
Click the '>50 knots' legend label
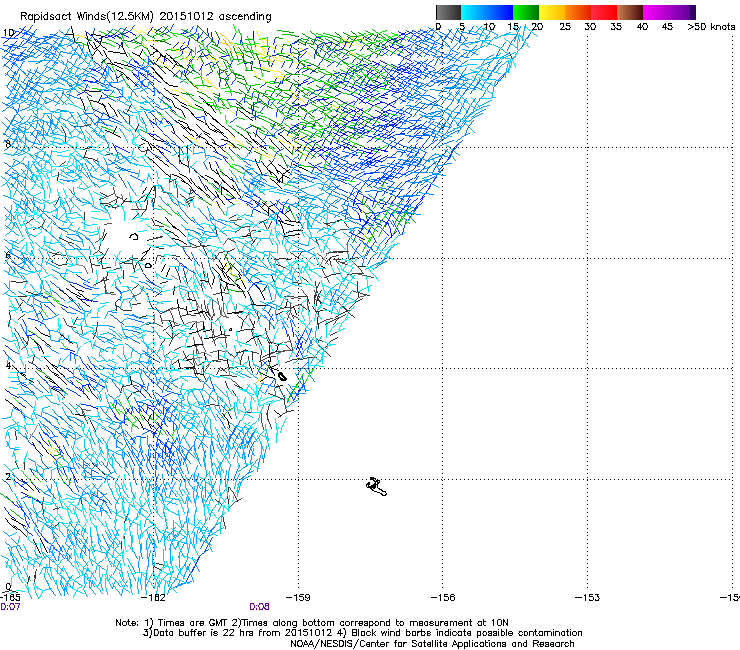coord(711,27)
